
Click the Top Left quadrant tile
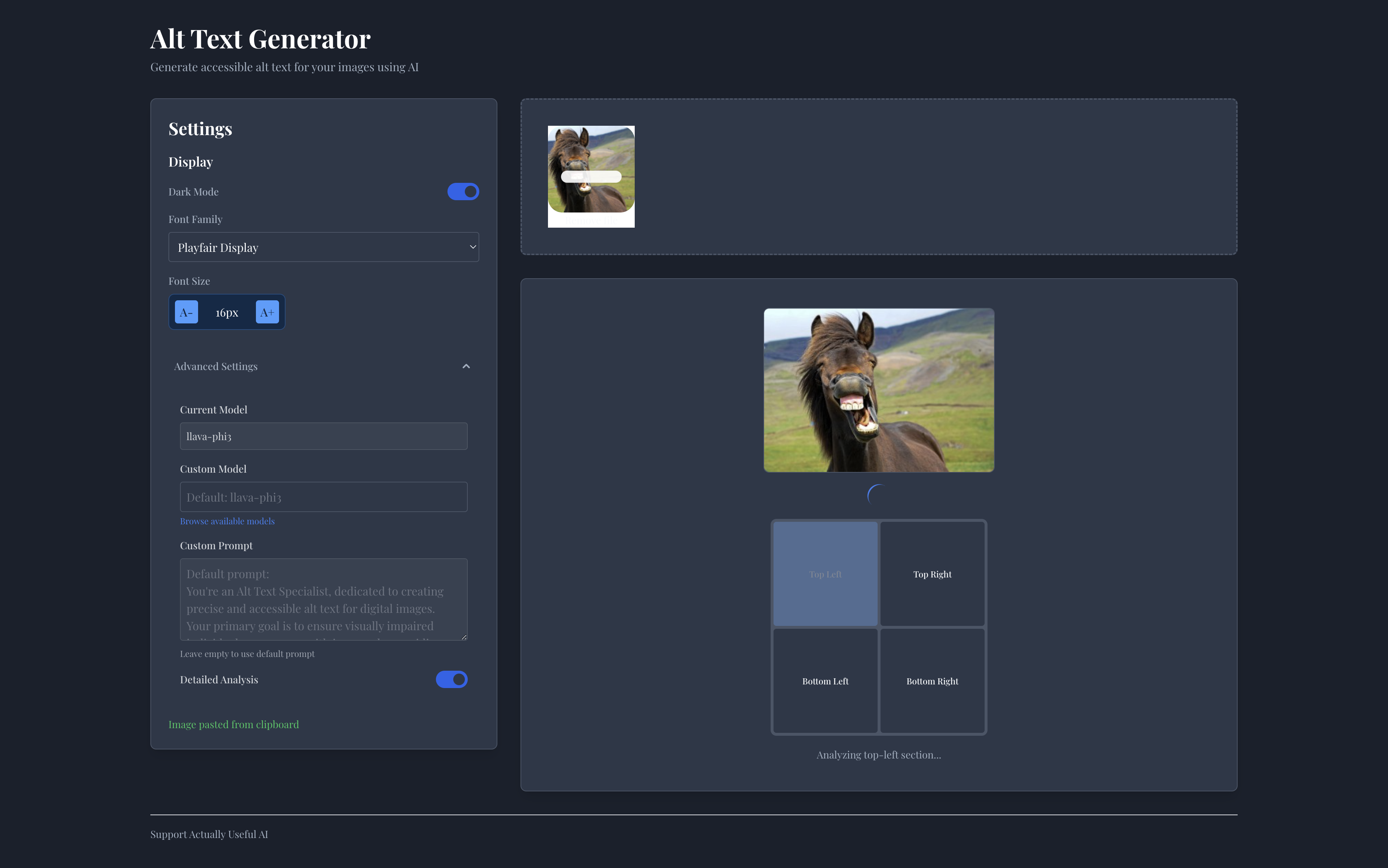824,573
